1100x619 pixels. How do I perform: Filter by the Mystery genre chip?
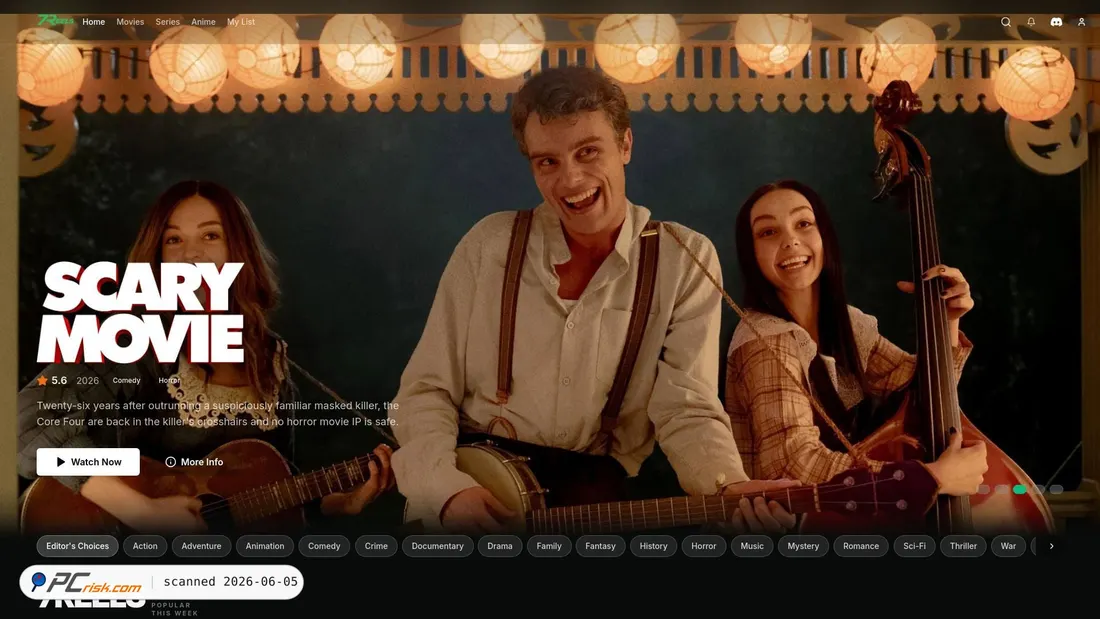tap(803, 546)
